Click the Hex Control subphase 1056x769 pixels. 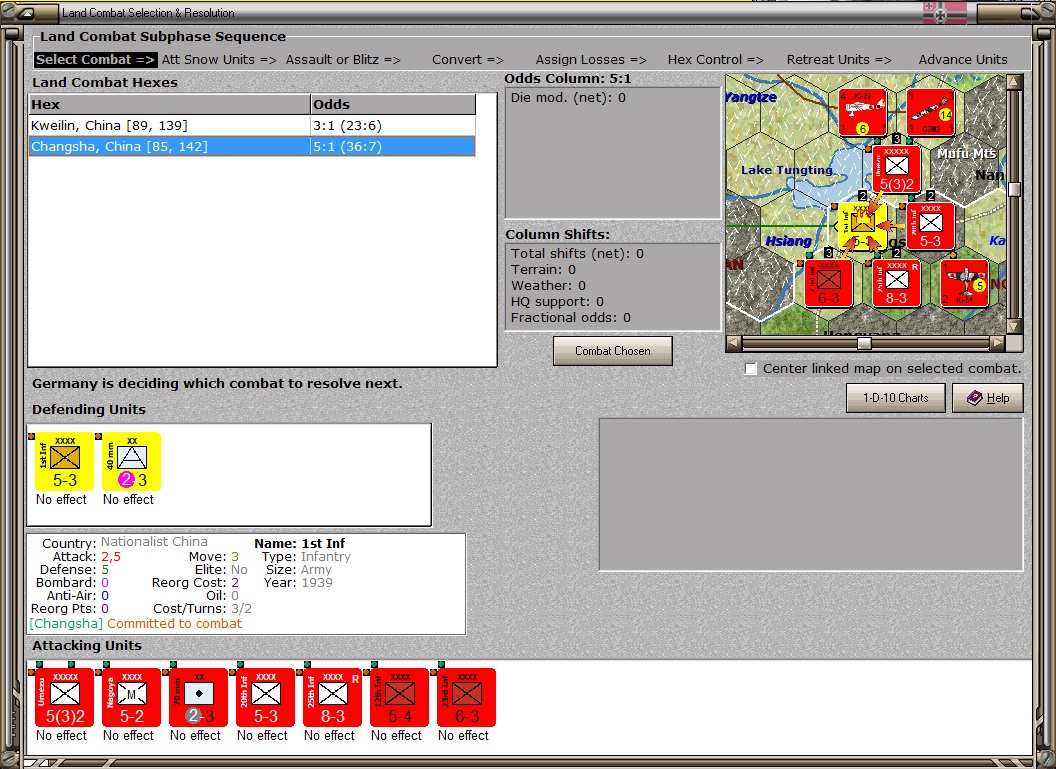[715, 59]
